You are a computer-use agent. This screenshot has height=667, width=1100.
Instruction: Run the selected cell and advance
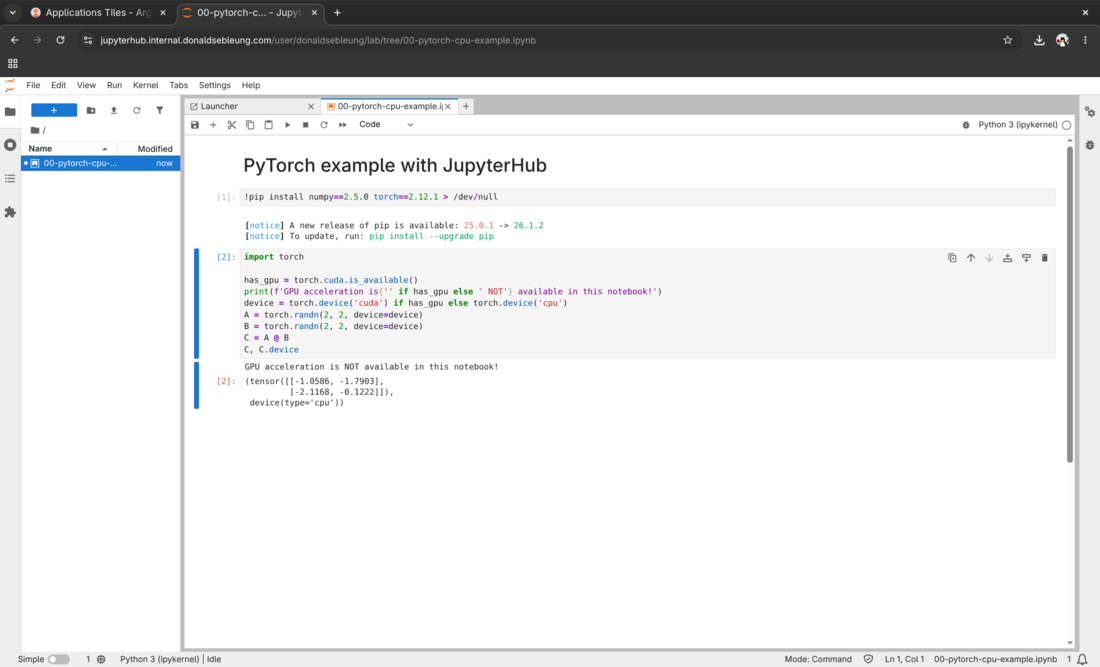[287, 125]
